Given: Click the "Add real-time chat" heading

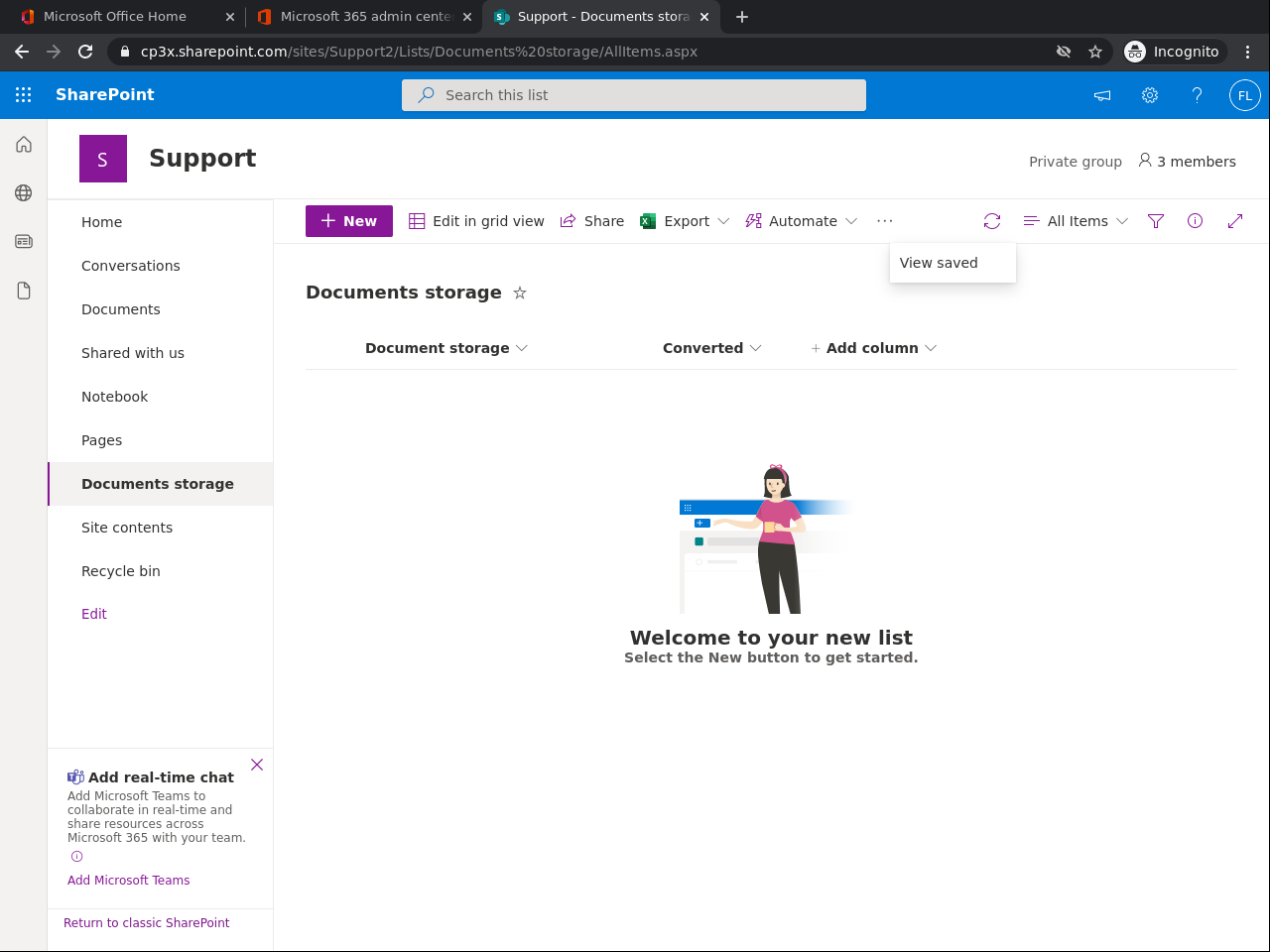Looking at the screenshot, I should [x=161, y=777].
